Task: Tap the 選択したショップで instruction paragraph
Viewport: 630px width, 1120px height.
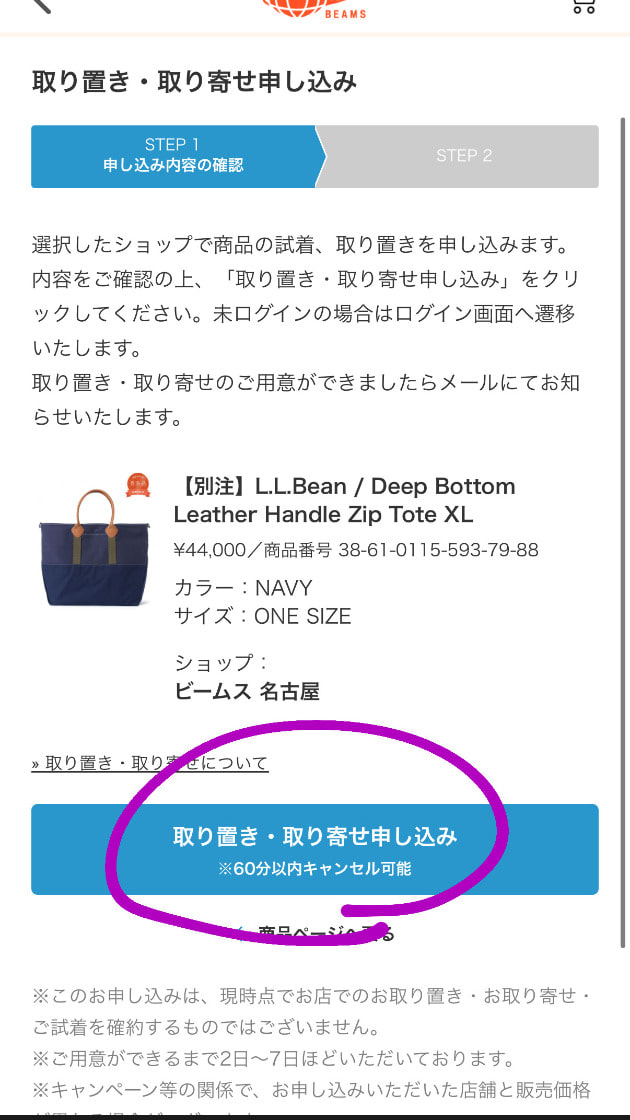Action: (x=306, y=331)
